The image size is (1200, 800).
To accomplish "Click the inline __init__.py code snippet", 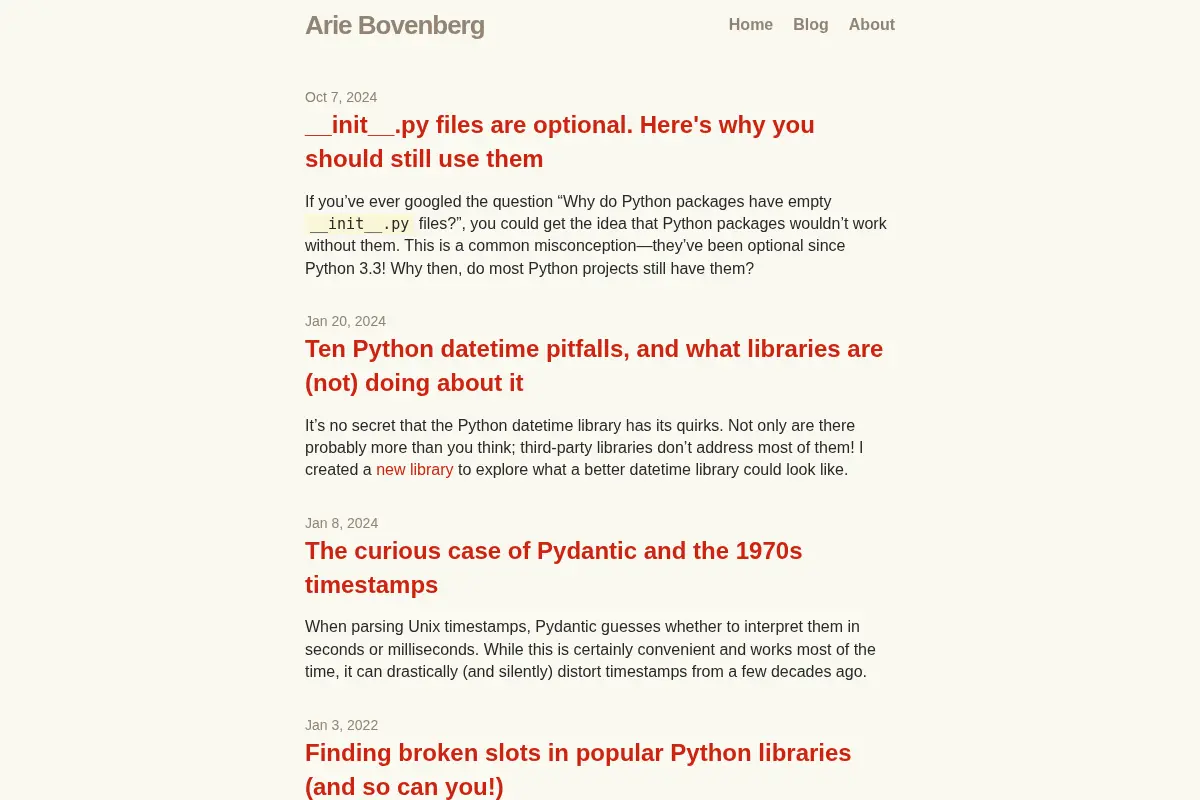I will click(x=360, y=224).
